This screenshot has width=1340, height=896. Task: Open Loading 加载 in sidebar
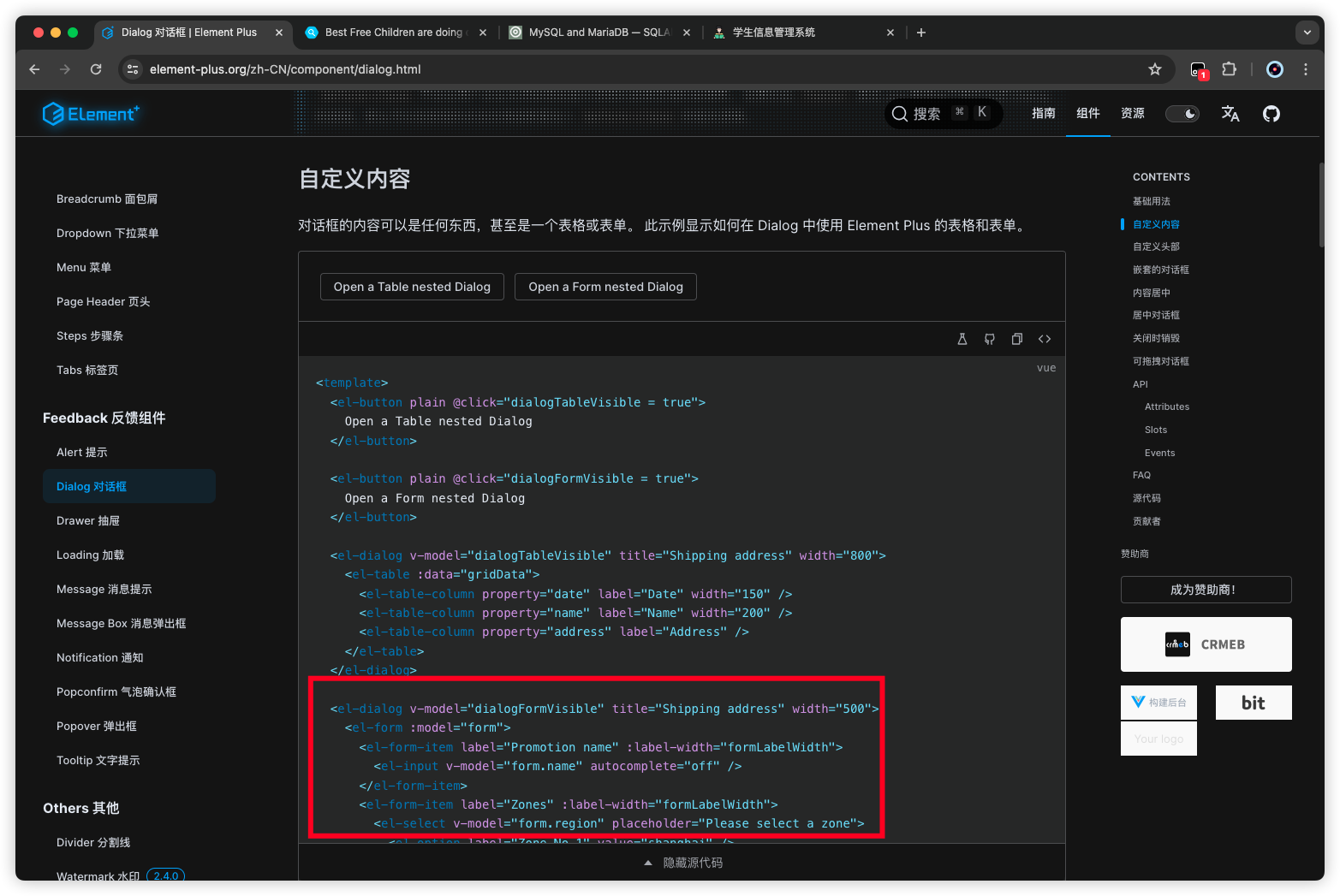(x=91, y=555)
